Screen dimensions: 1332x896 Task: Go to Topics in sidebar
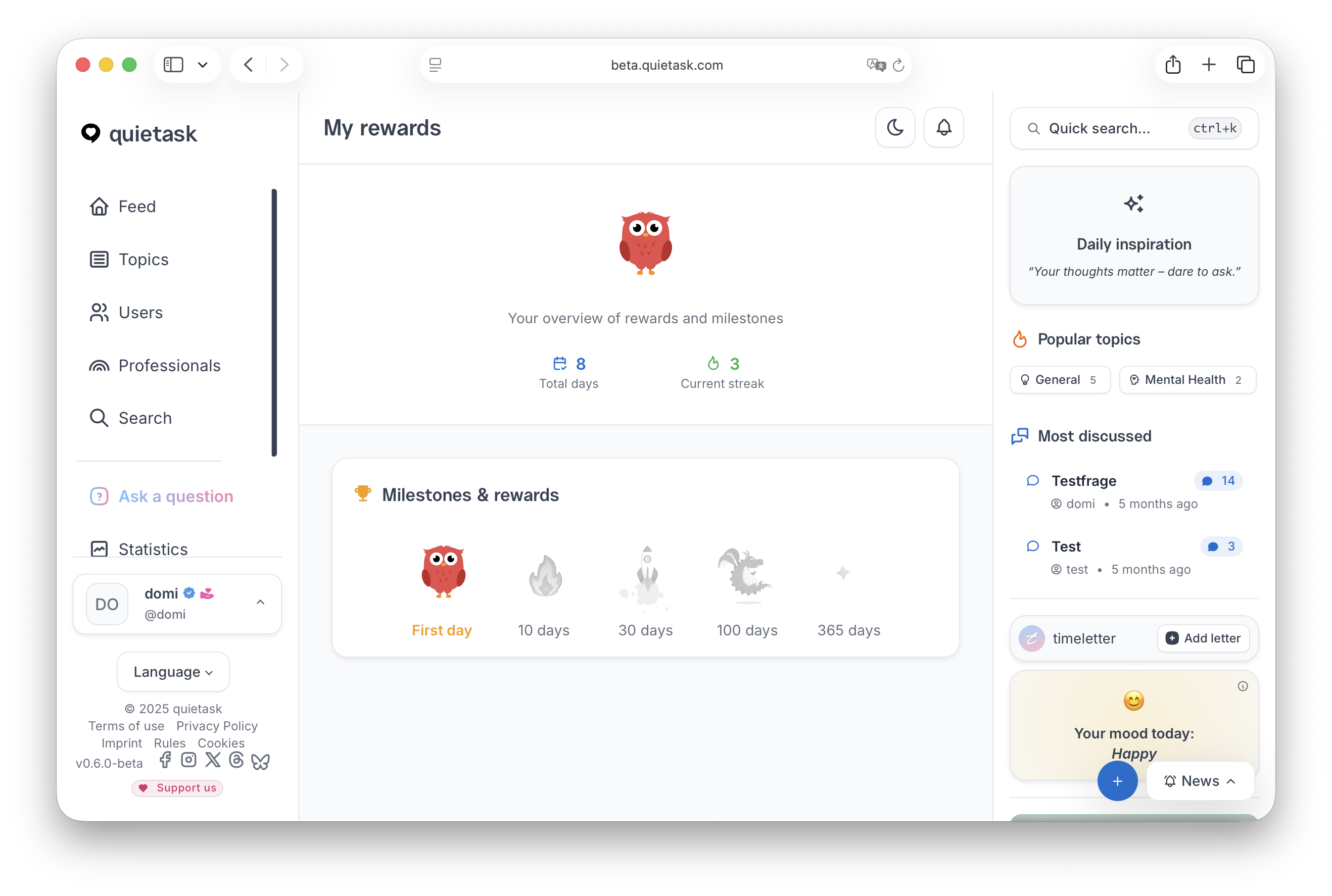(x=143, y=260)
